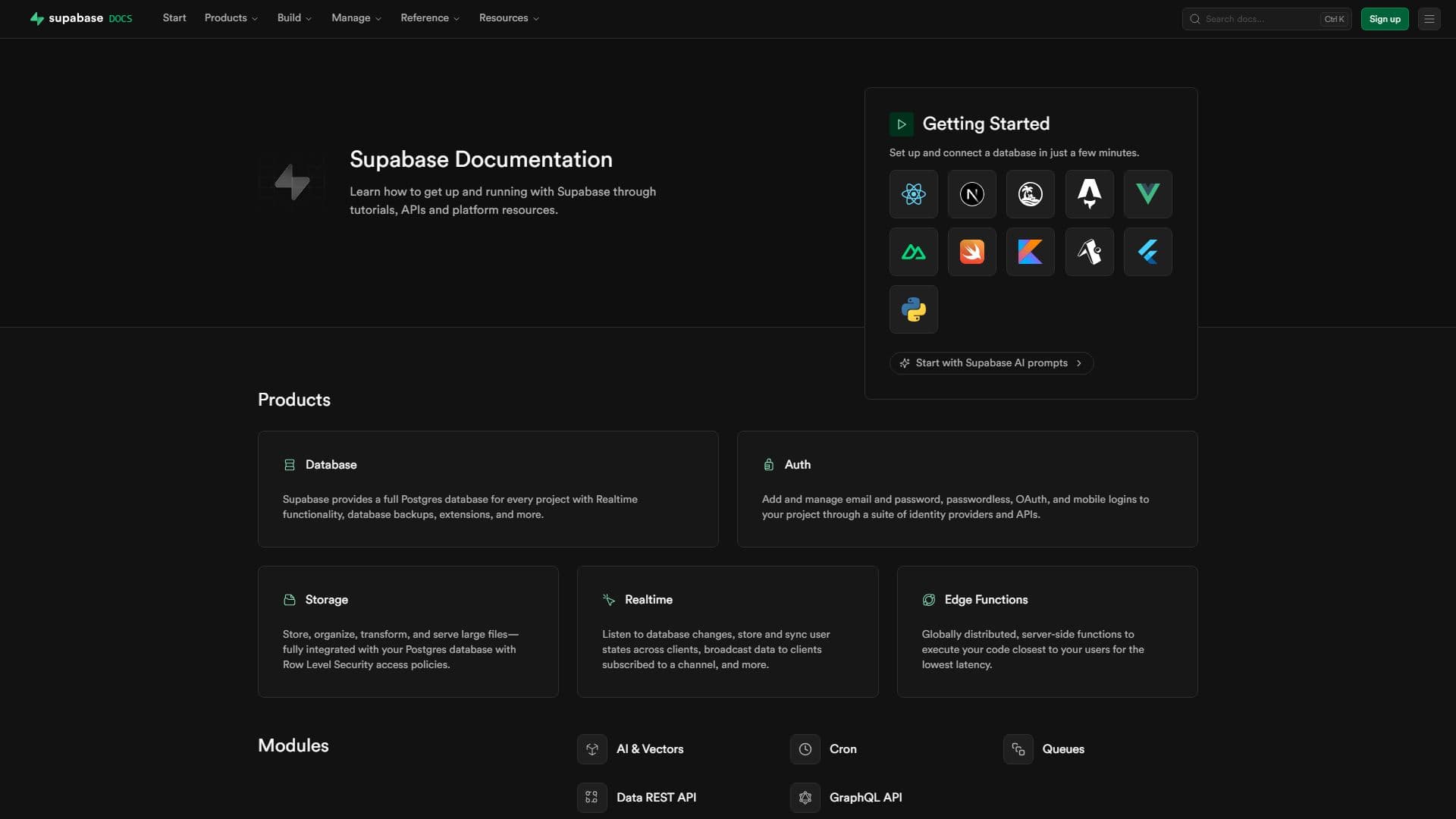Screen dimensions: 1456x819
Task: Open the GraphQL API module
Action: (847, 798)
